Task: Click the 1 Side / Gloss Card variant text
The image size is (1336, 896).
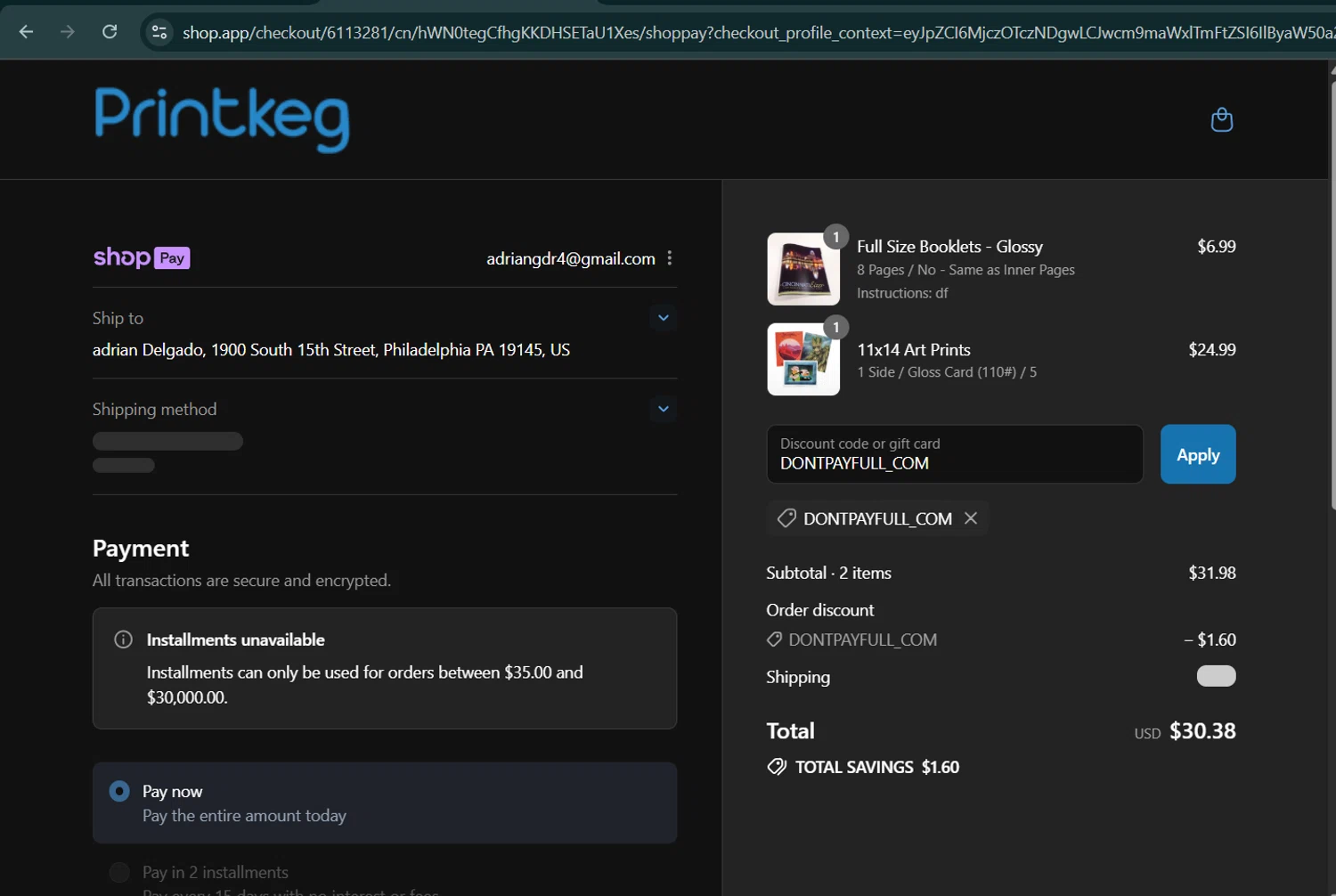Action: [x=947, y=372]
